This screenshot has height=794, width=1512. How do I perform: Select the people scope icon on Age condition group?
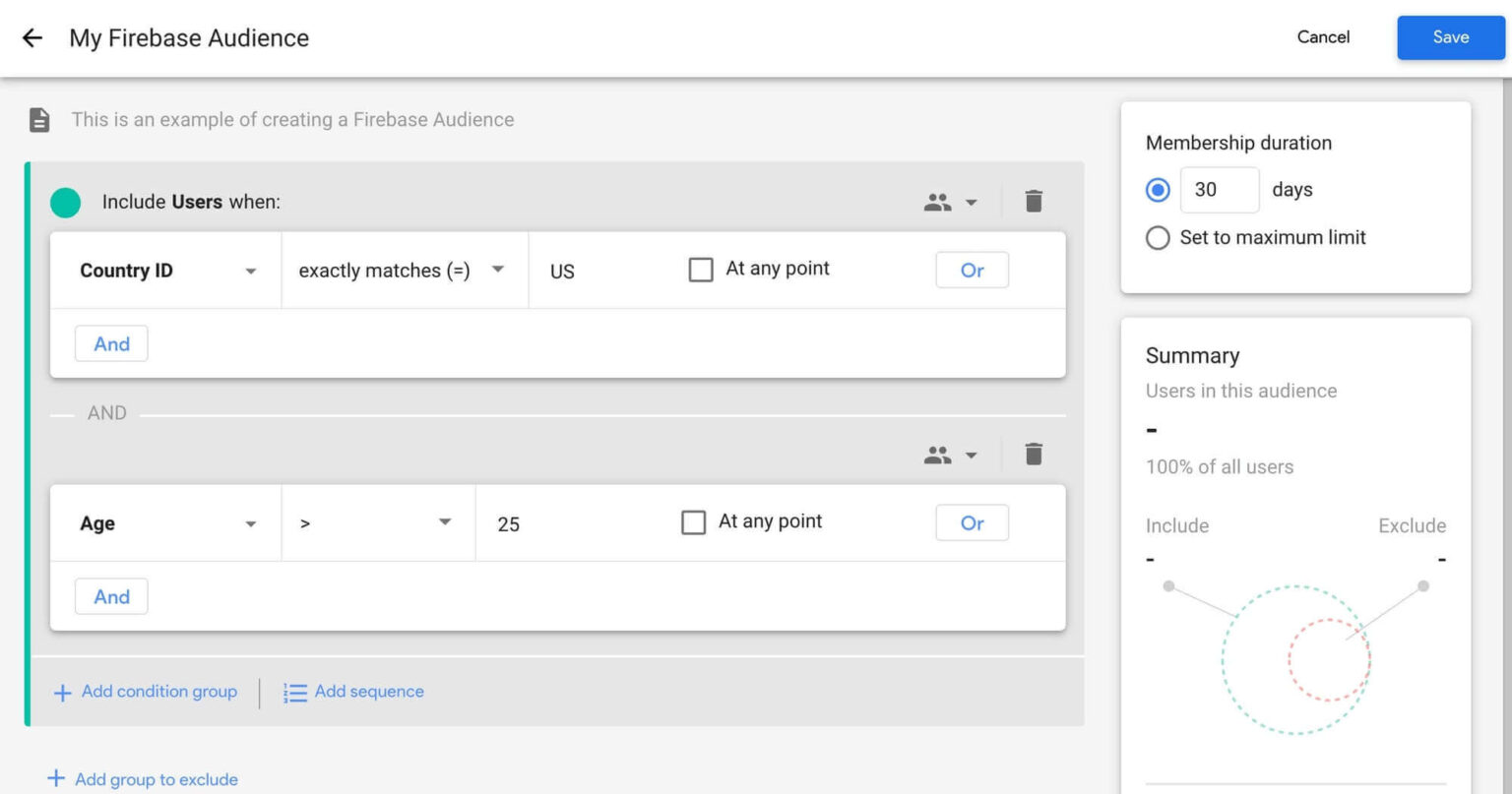point(938,454)
